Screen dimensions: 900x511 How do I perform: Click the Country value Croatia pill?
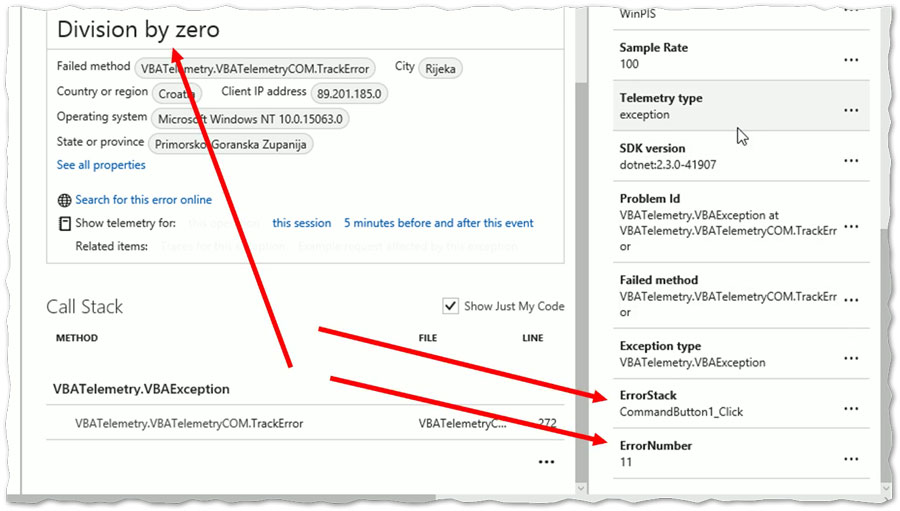pyautogui.click(x=177, y=94)
